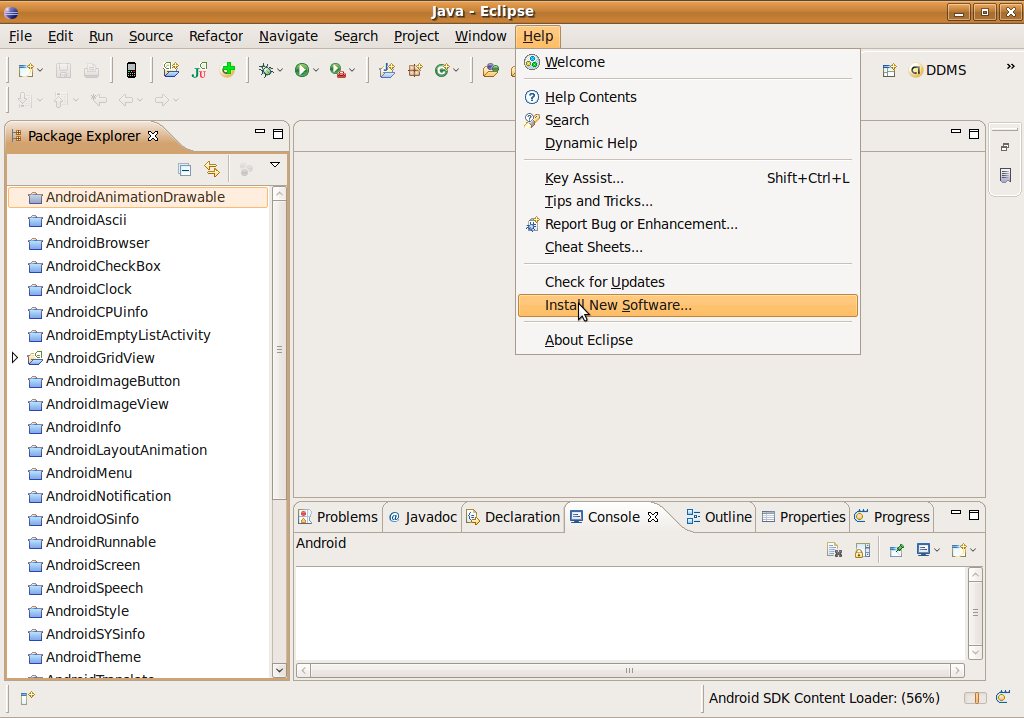
Task: Click the Debug bug icon
Action: click(x=266, y=70)
